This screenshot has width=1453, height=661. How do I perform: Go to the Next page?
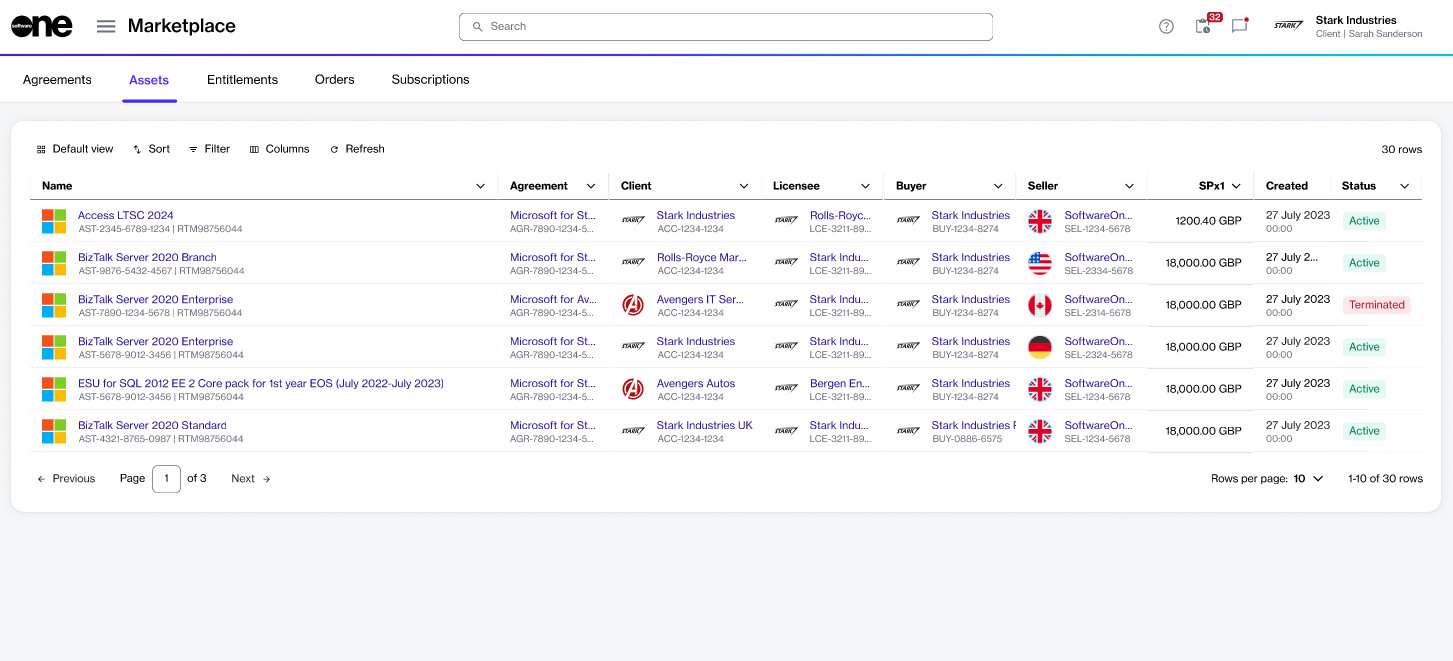251,479
